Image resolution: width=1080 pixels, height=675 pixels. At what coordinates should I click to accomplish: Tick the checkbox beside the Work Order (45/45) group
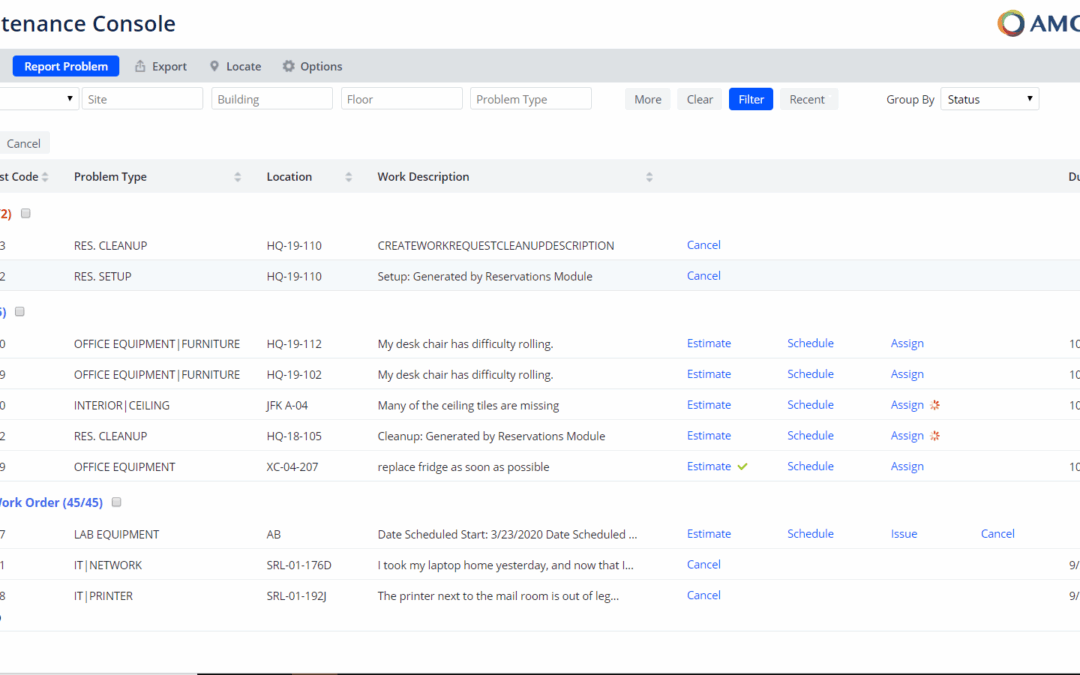(x=116, y=502)
